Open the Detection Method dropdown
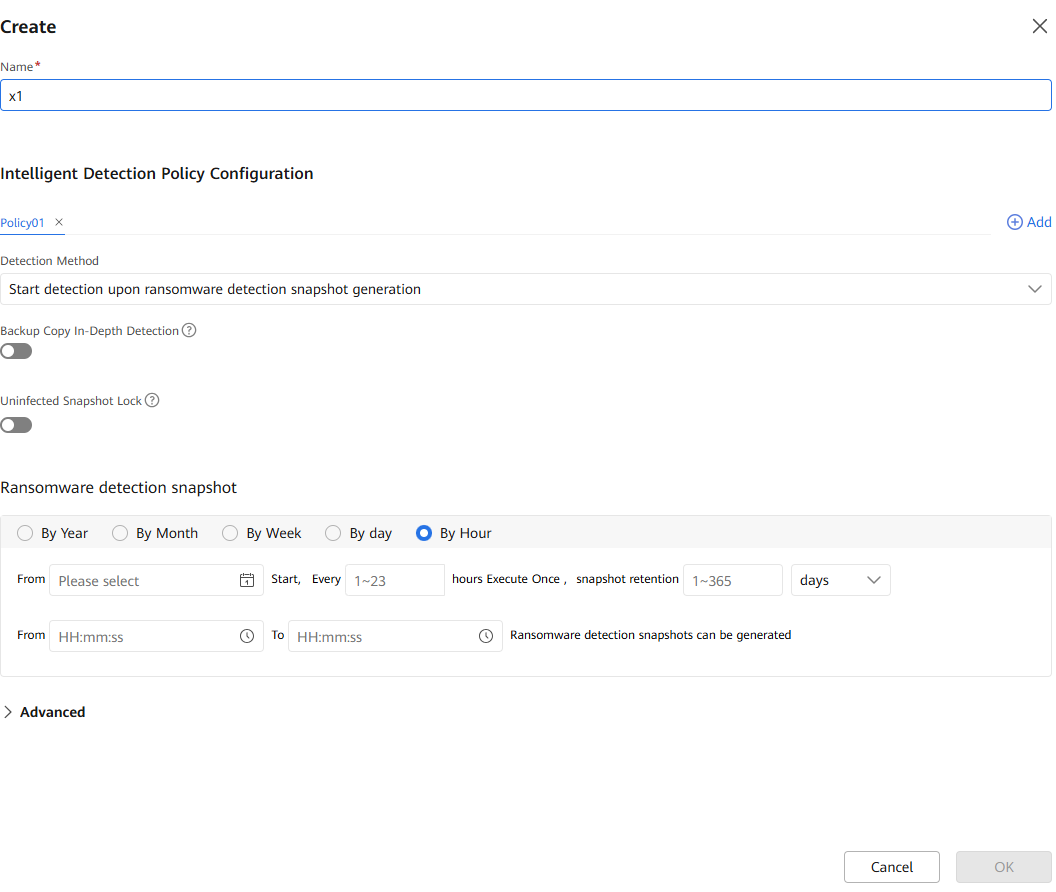This screenshot has width=1056, height=892. (525, 289)
